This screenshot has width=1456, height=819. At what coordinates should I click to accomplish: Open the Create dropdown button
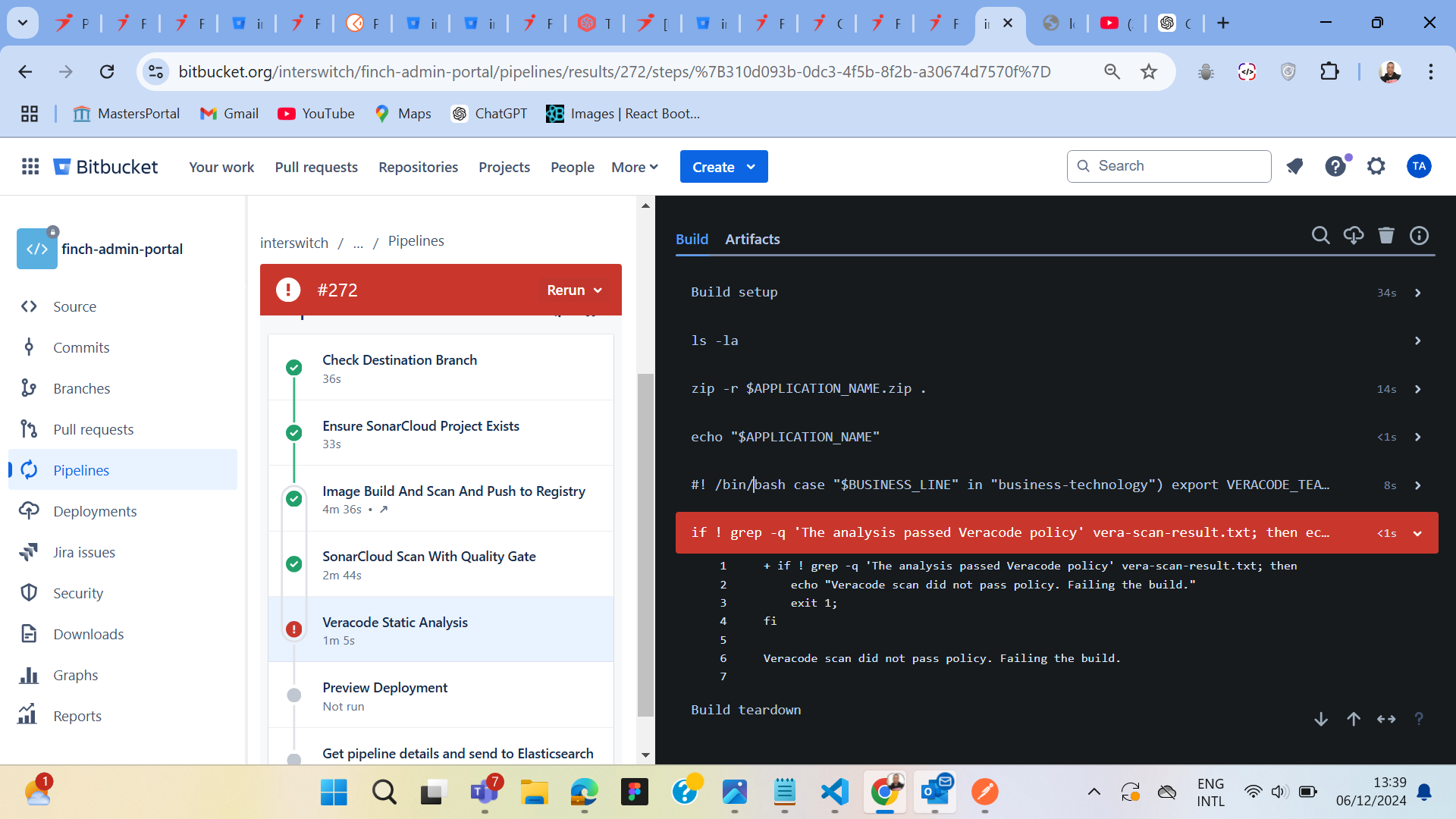point(723,167)
